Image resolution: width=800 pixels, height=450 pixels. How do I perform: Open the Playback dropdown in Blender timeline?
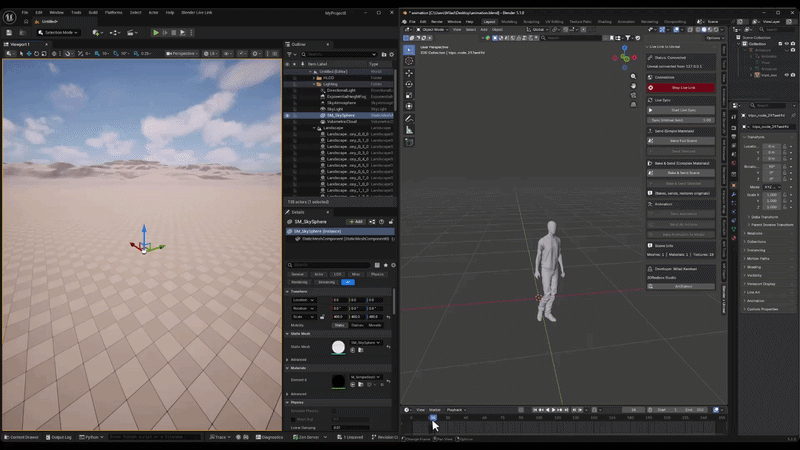pos(456,410)
